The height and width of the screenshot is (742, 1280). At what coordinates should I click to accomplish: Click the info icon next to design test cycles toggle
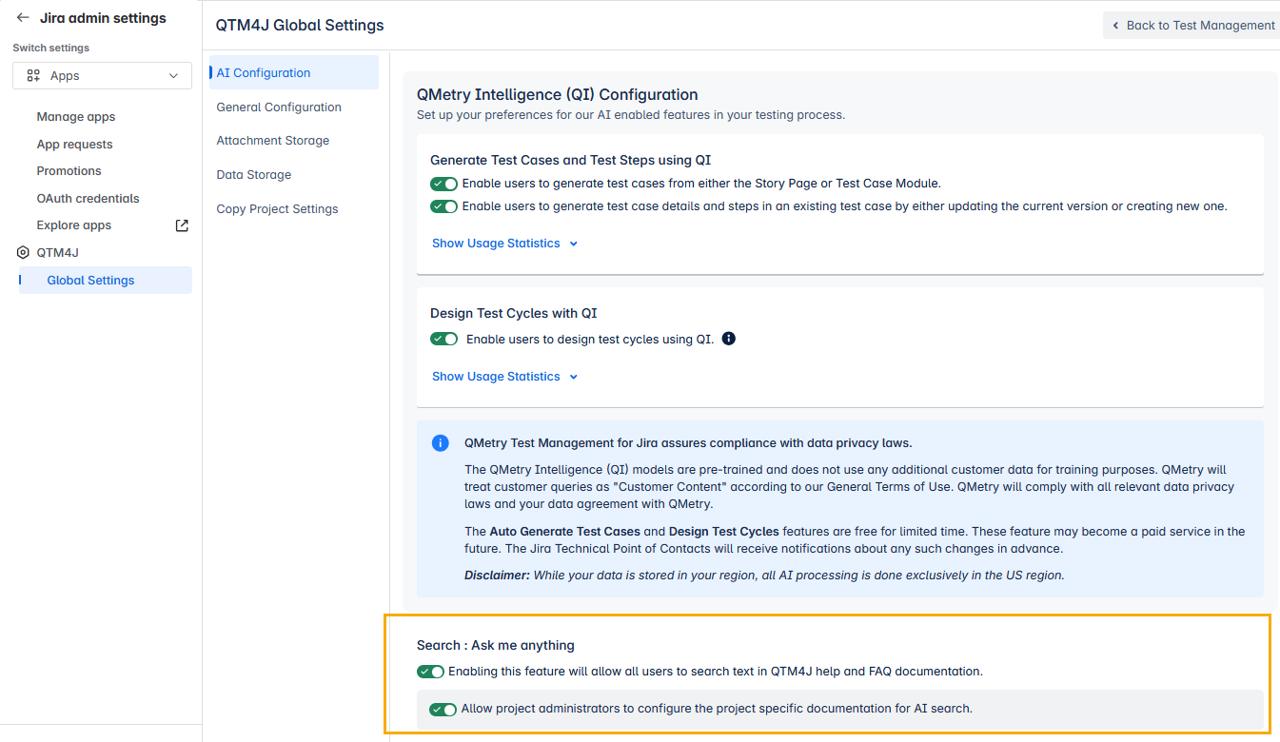[x=728, y=338]
